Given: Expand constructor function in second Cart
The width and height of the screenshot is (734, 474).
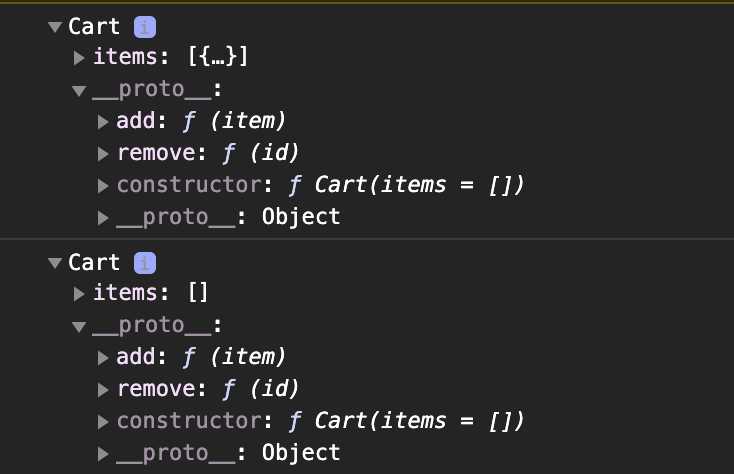Looking at the screenshot, I should 103,422.
